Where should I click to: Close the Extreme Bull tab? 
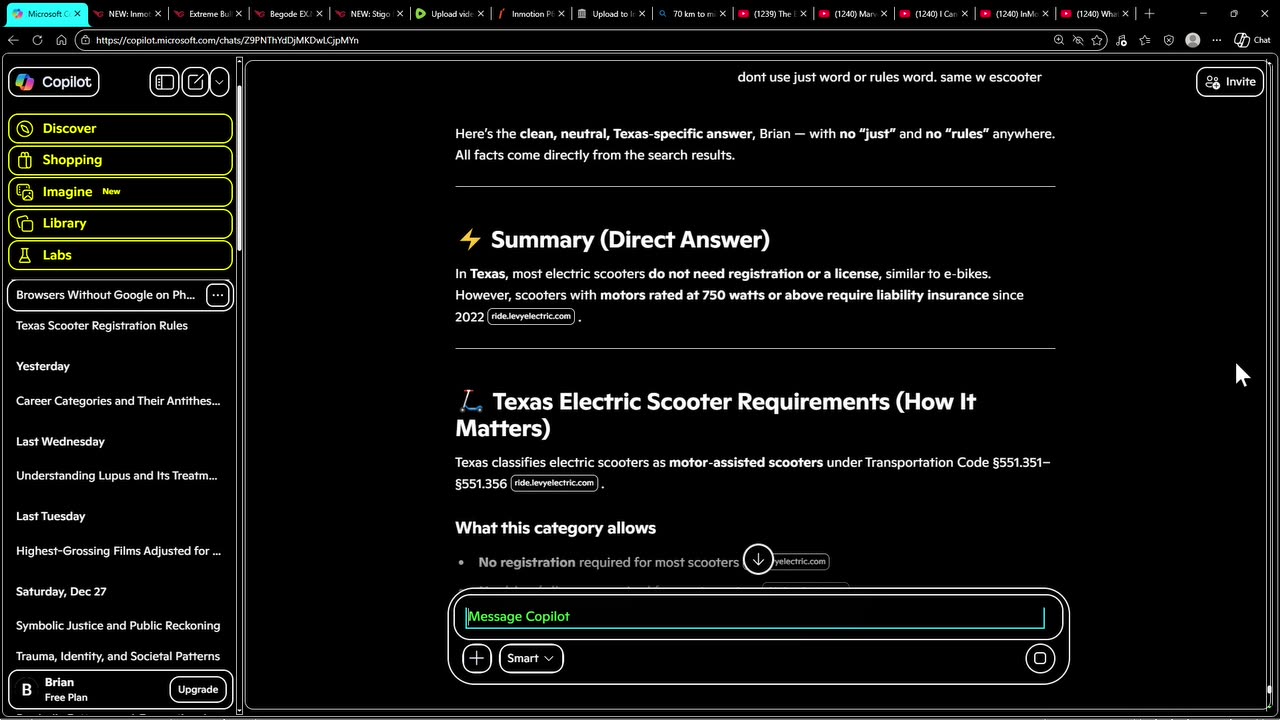click(x=240, y=14)
